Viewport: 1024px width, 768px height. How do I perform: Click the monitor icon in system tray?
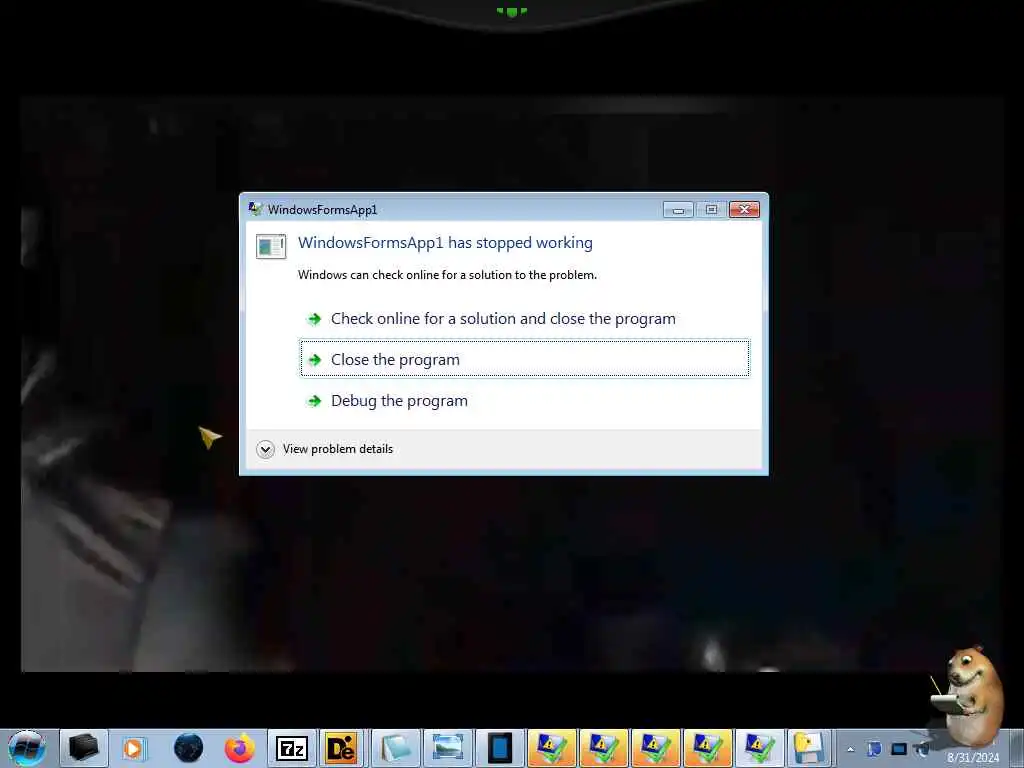899,749
